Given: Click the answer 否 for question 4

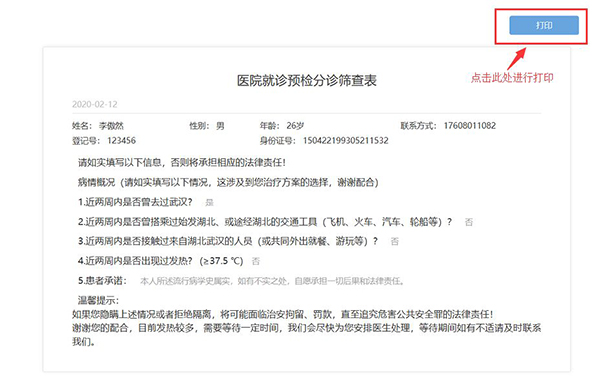Looking at the screenshot, I should (256, 261).
